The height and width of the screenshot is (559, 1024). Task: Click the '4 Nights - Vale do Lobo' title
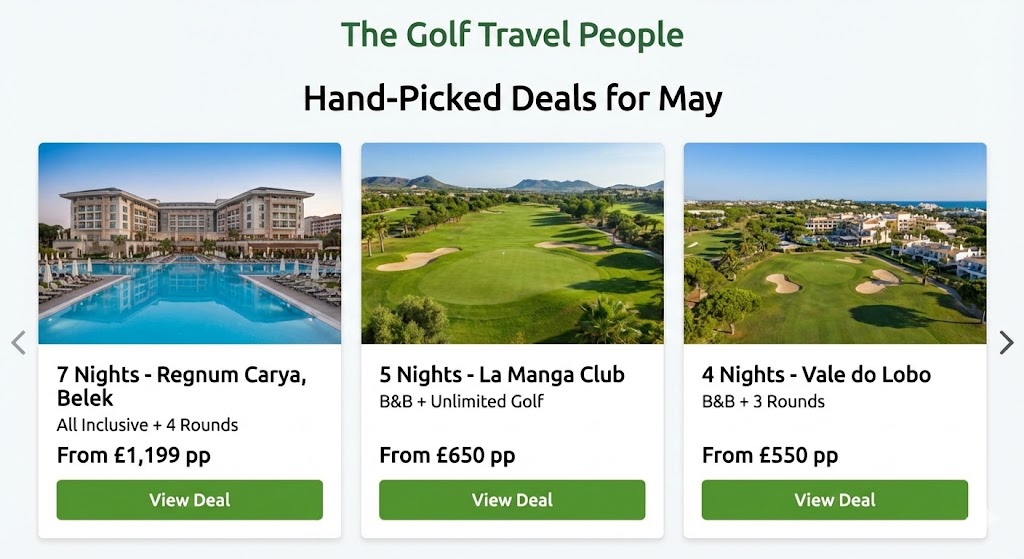click(x=816, y=375)
